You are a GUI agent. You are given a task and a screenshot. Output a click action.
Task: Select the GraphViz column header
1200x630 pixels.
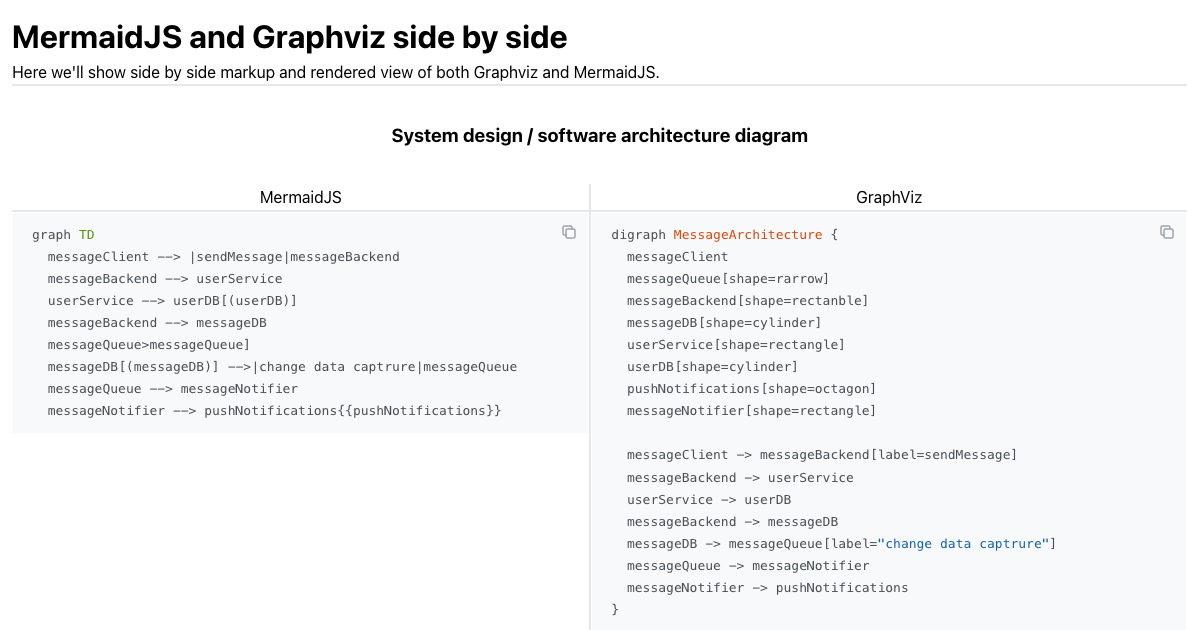click(888, 197)
